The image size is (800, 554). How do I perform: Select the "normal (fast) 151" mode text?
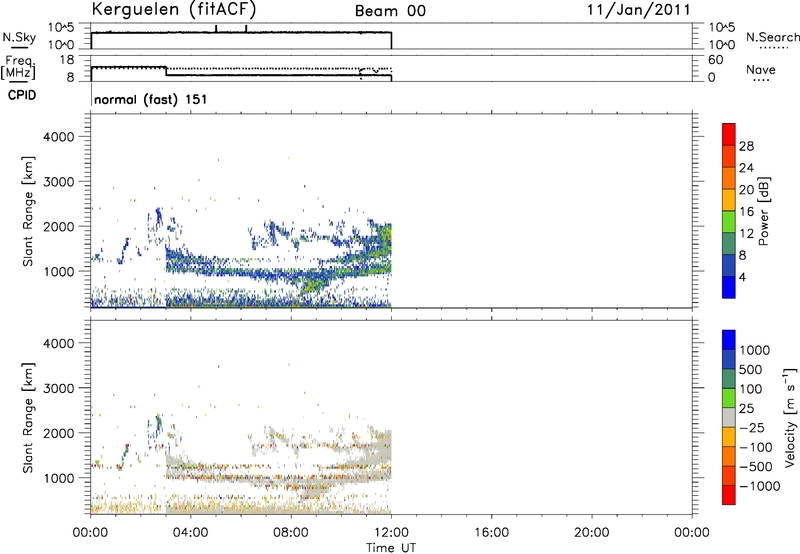pos(151,99)
